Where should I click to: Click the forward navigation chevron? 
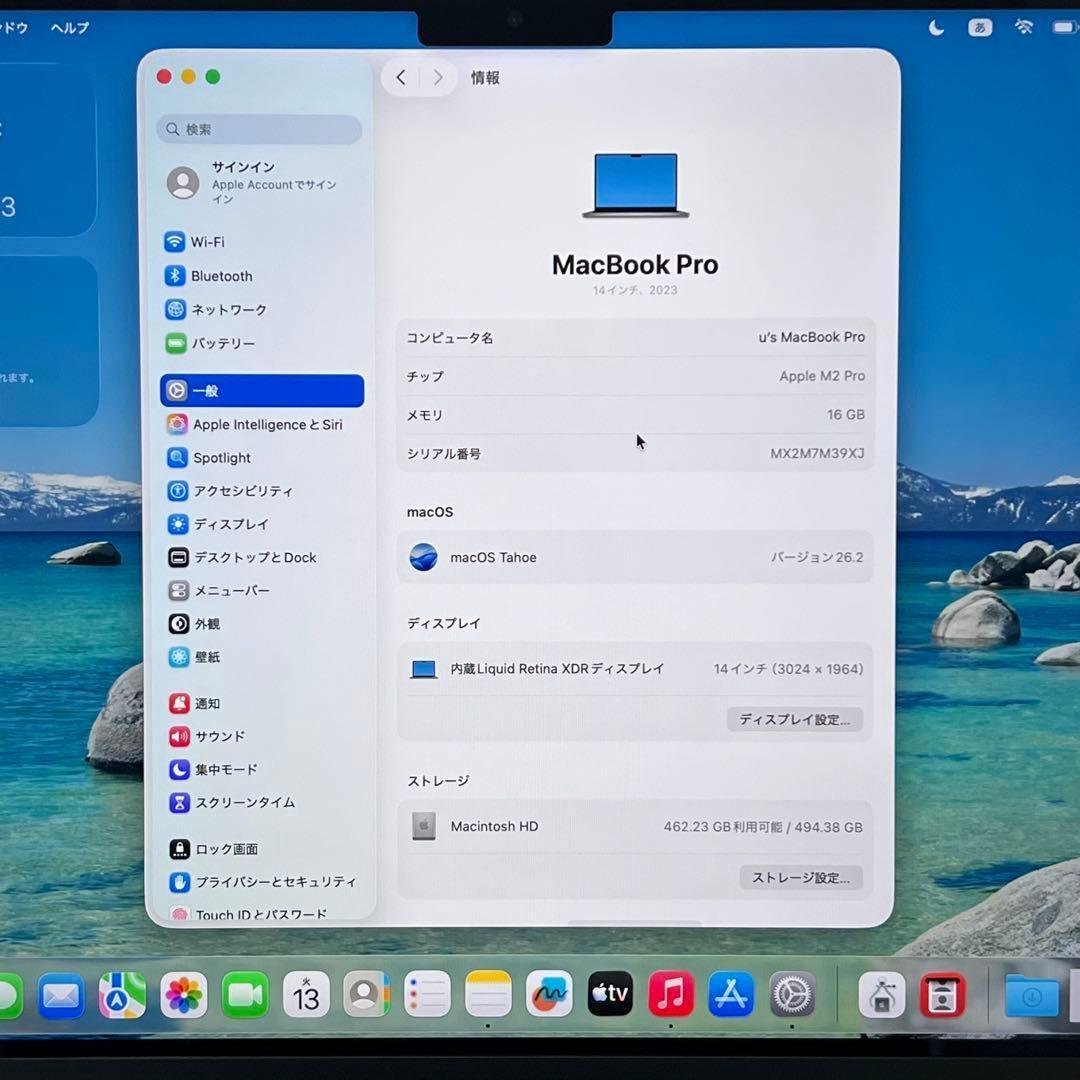pyautogui.click(x=438, y=77)
